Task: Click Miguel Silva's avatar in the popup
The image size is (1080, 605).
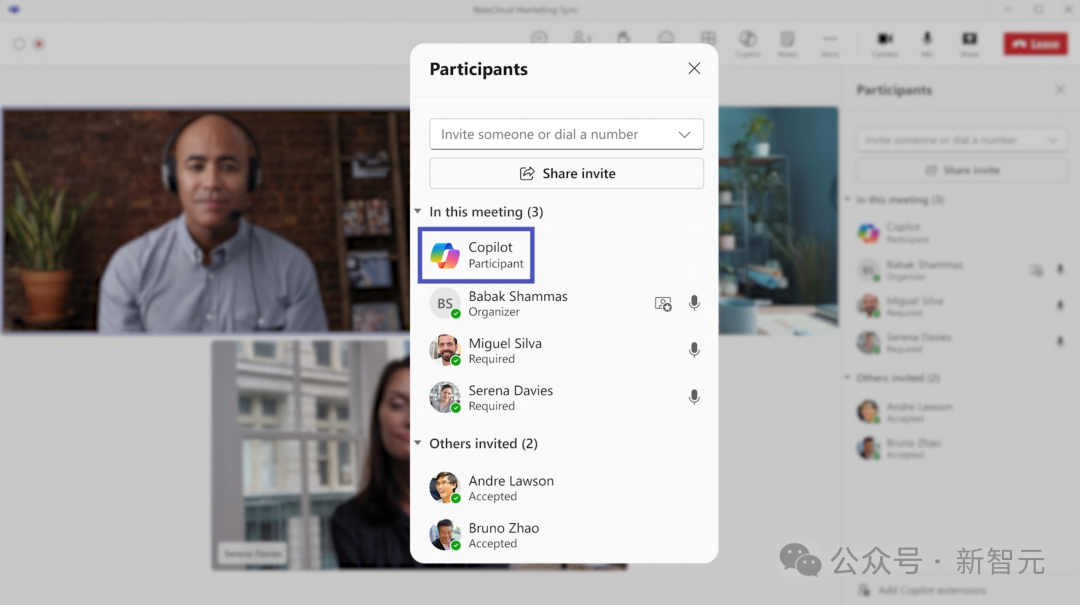Action: pos(444,350)
